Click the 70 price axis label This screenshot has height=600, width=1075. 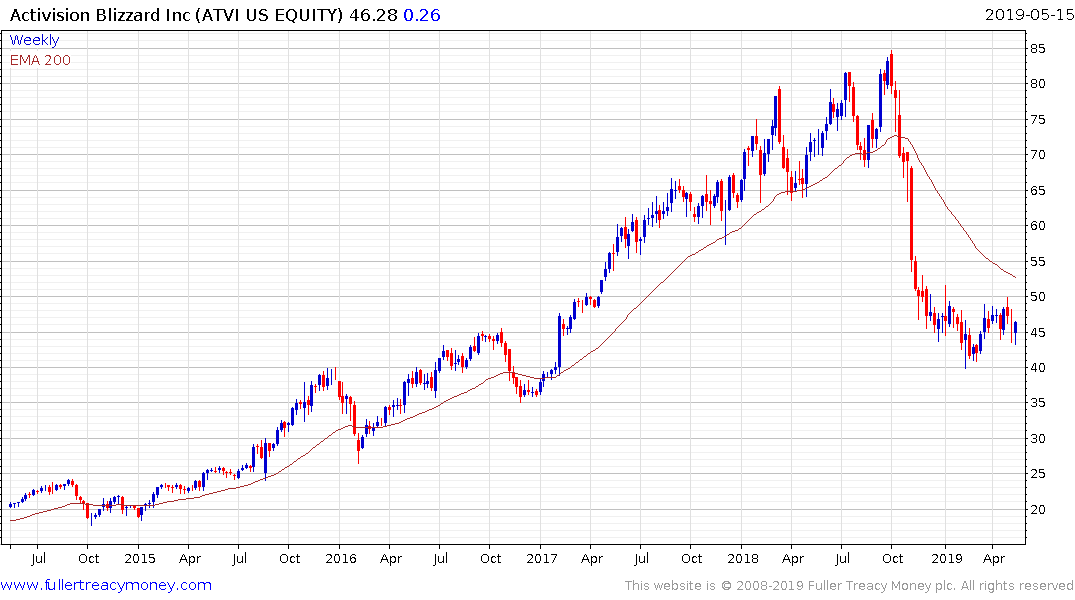point(1037,155)
